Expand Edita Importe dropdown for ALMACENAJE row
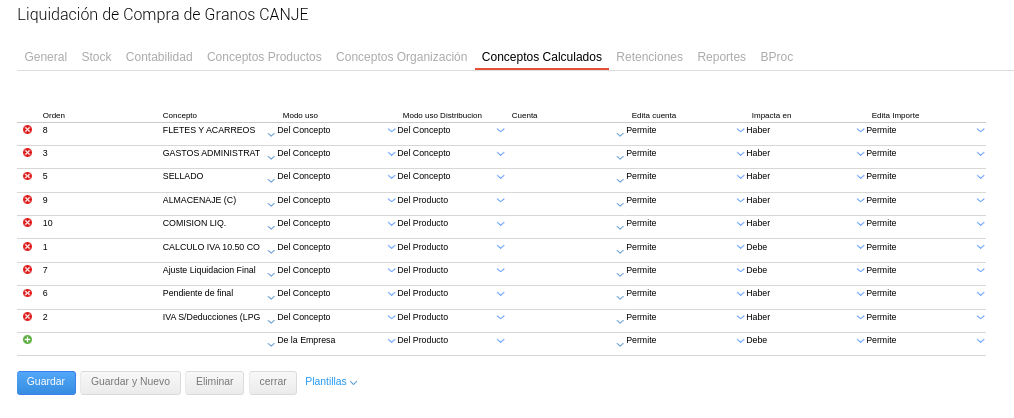Viewport: 1014px width, 418px height. click(981, 201)
